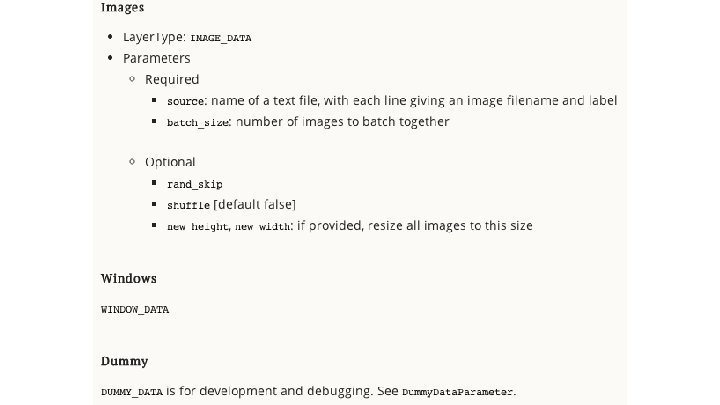Click the shuffle parameter name
Viewport: 720px width, 405px height.
pos(188,205)
